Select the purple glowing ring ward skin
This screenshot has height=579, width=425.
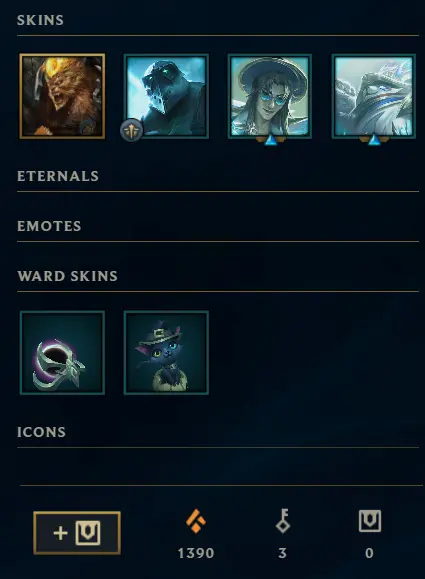pos(62,353)
